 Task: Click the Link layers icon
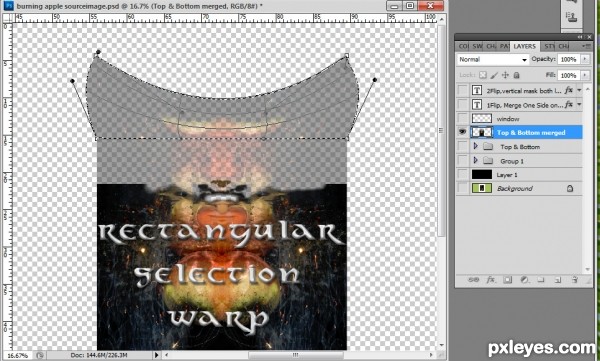[473, 280]
